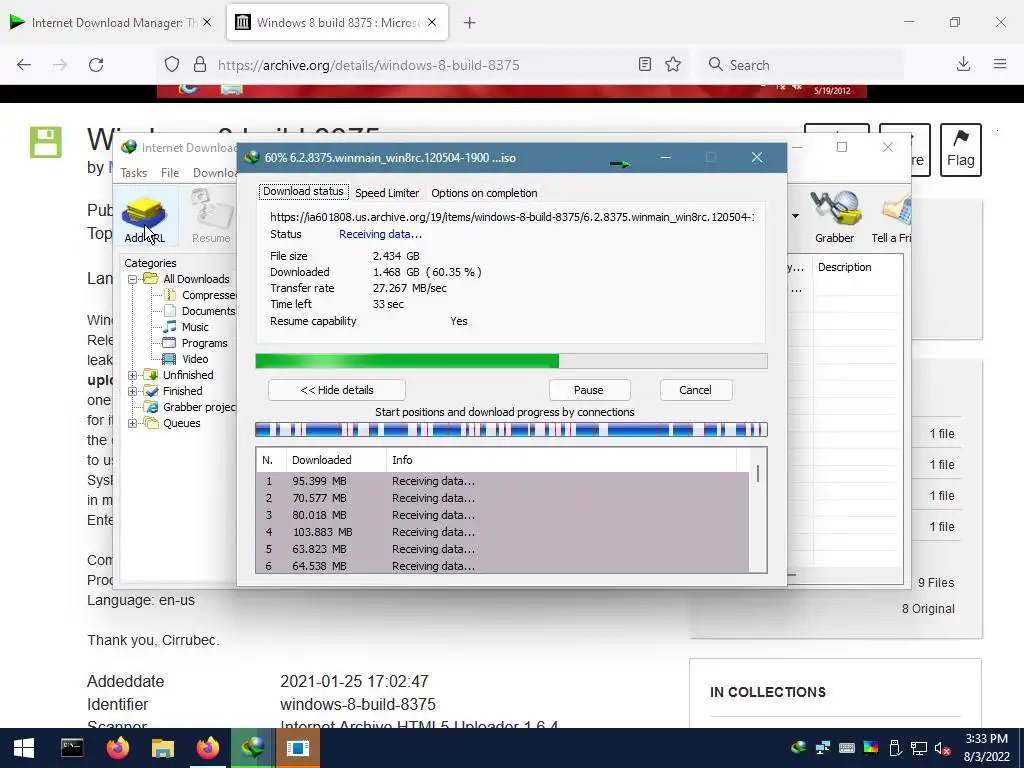Viewport: 1024px width, 768px height.
Task: Open the Firefox hamburger menu
Action: [1000, 64]
